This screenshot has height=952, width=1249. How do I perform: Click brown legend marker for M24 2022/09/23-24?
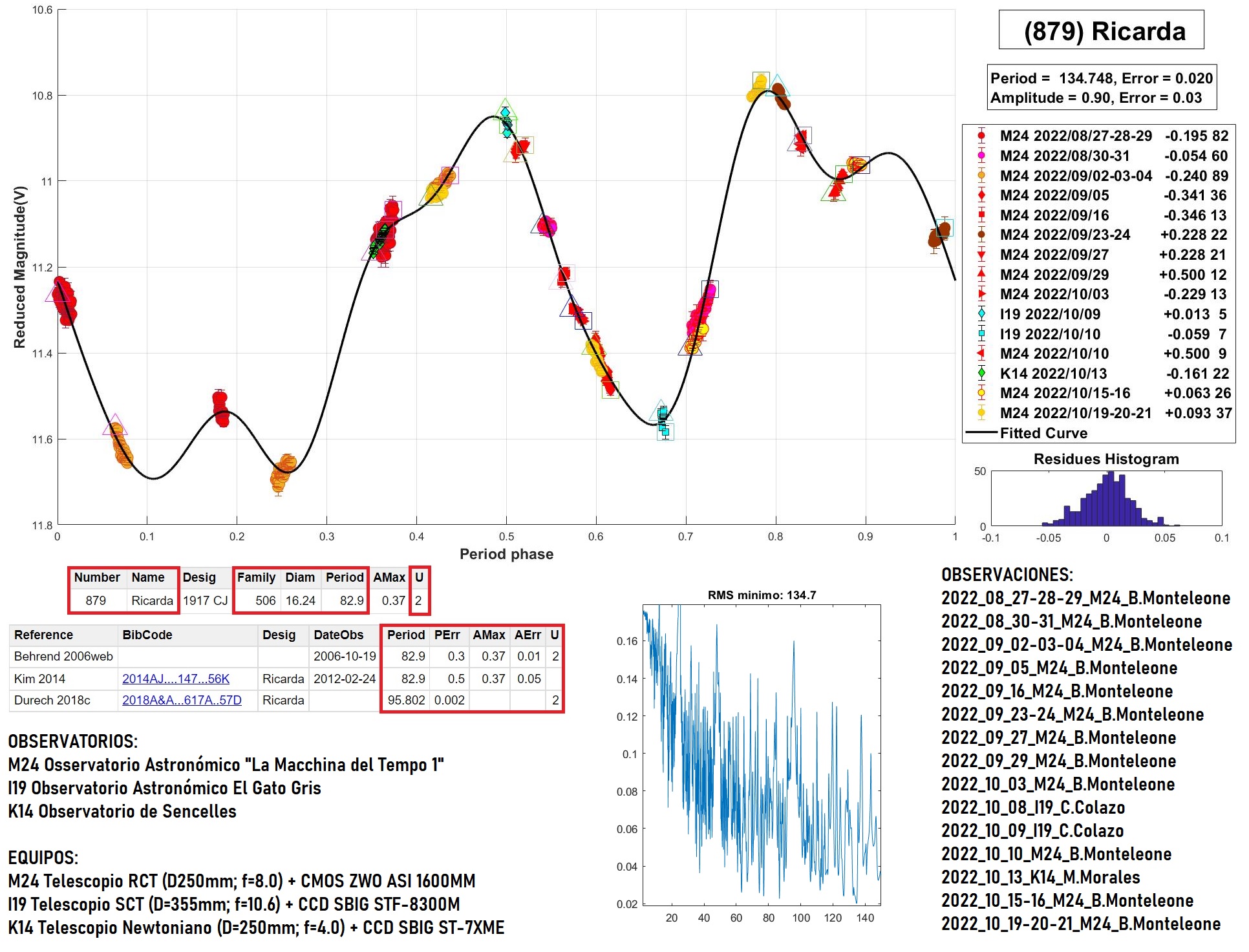(981, 235)
